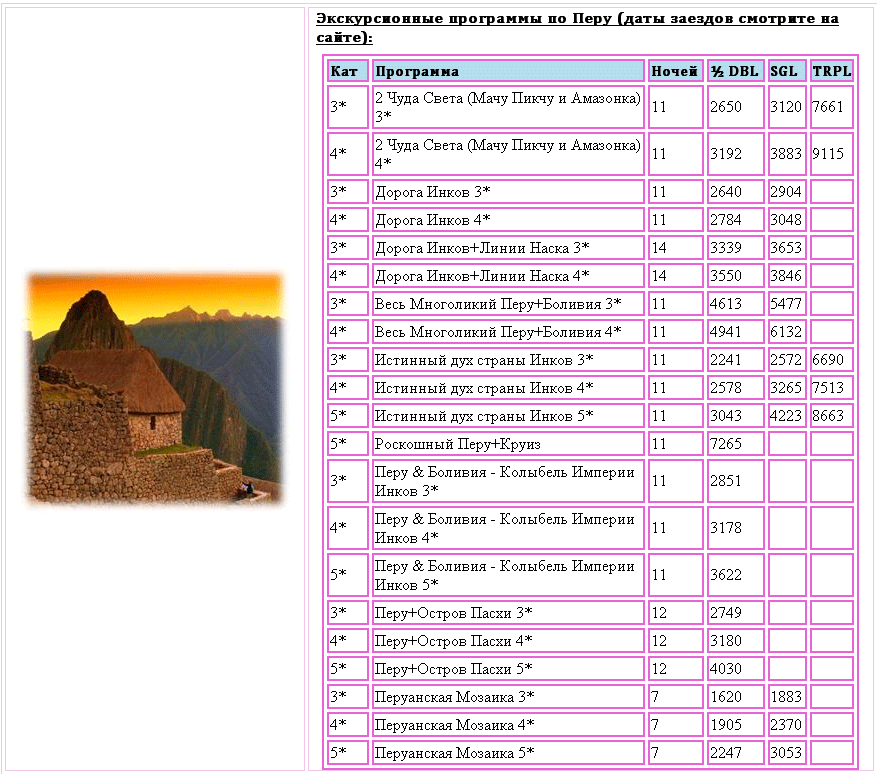Select the 'Роскошный Перу+Круиз' program
Screen dimensions: 877x774
click(457, 444)
